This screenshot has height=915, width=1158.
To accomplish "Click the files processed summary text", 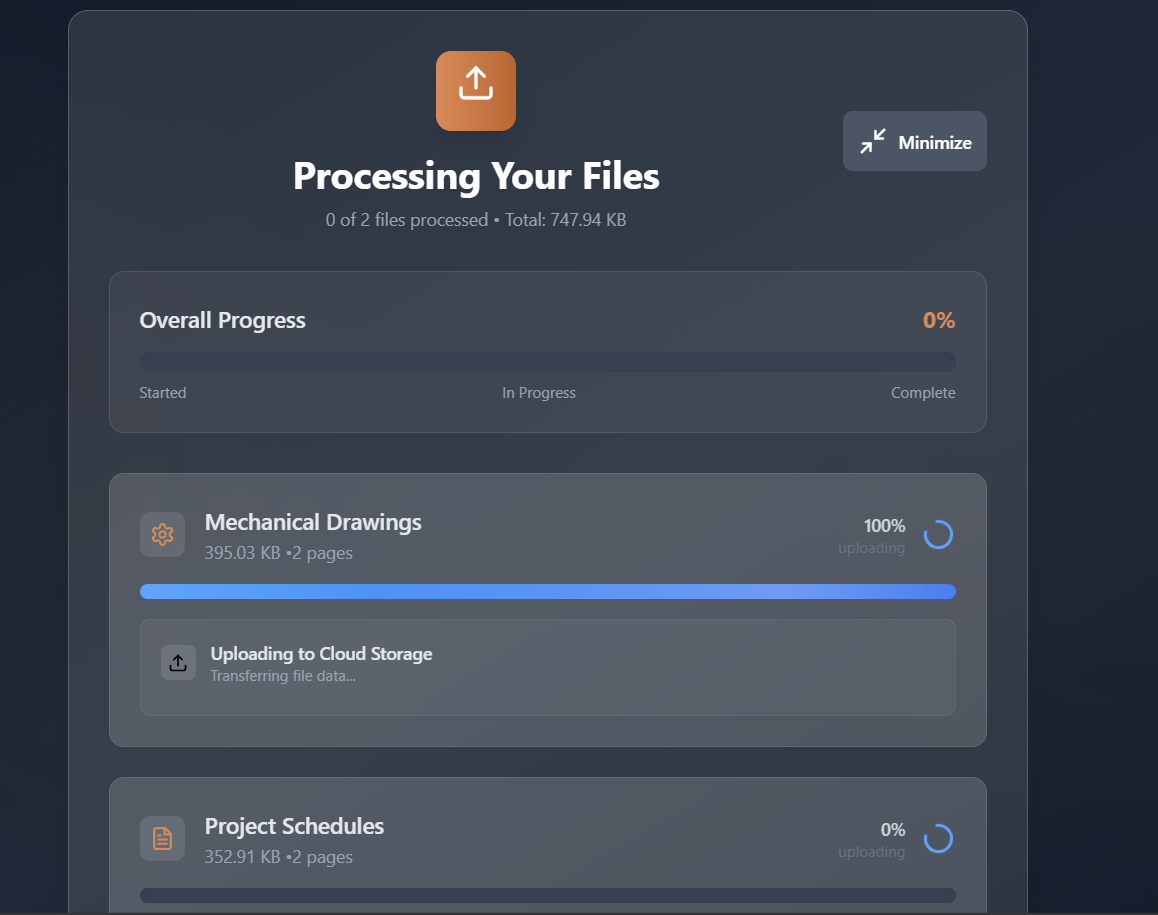I will pyautogui.click(x=476, y=220).
